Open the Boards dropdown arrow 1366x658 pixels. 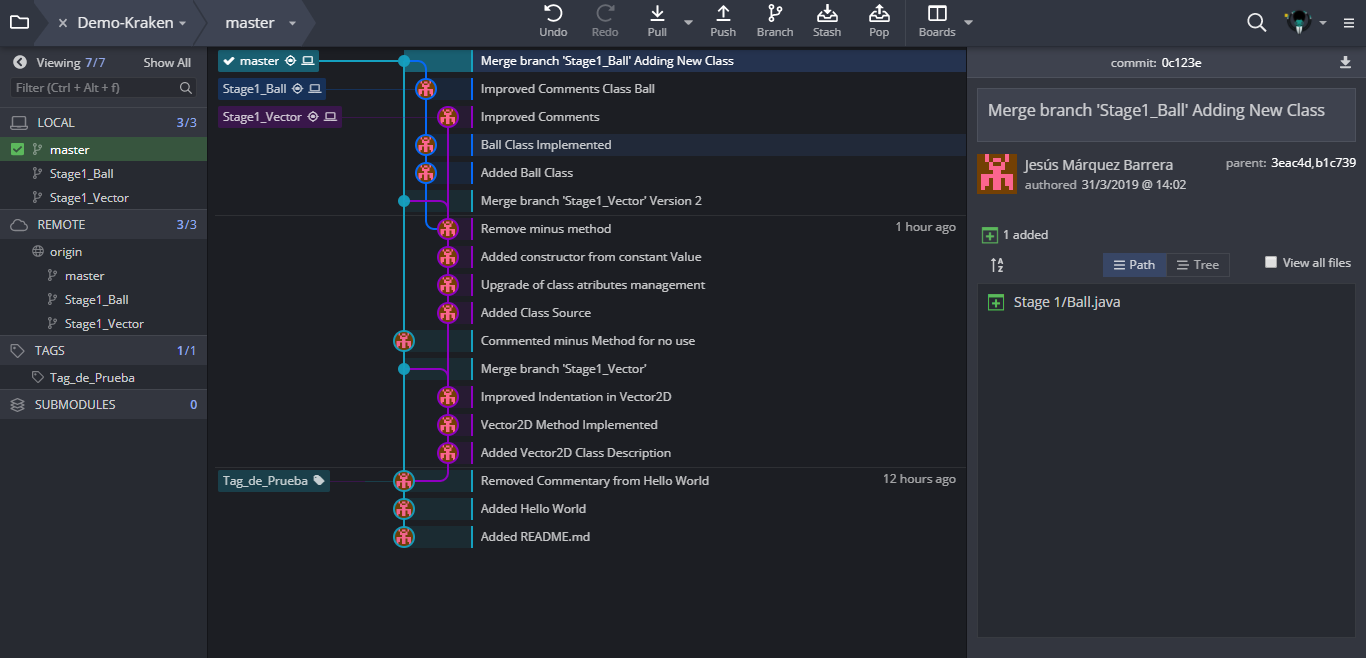point(968,22)
